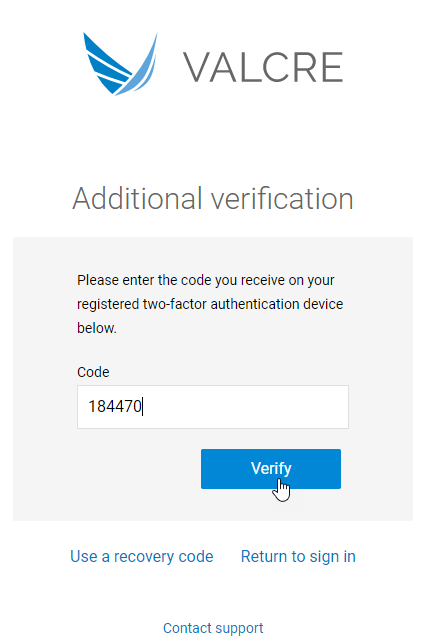
Task: Click the Valcre blue wing logo icon
Action: tap(120, 64)
